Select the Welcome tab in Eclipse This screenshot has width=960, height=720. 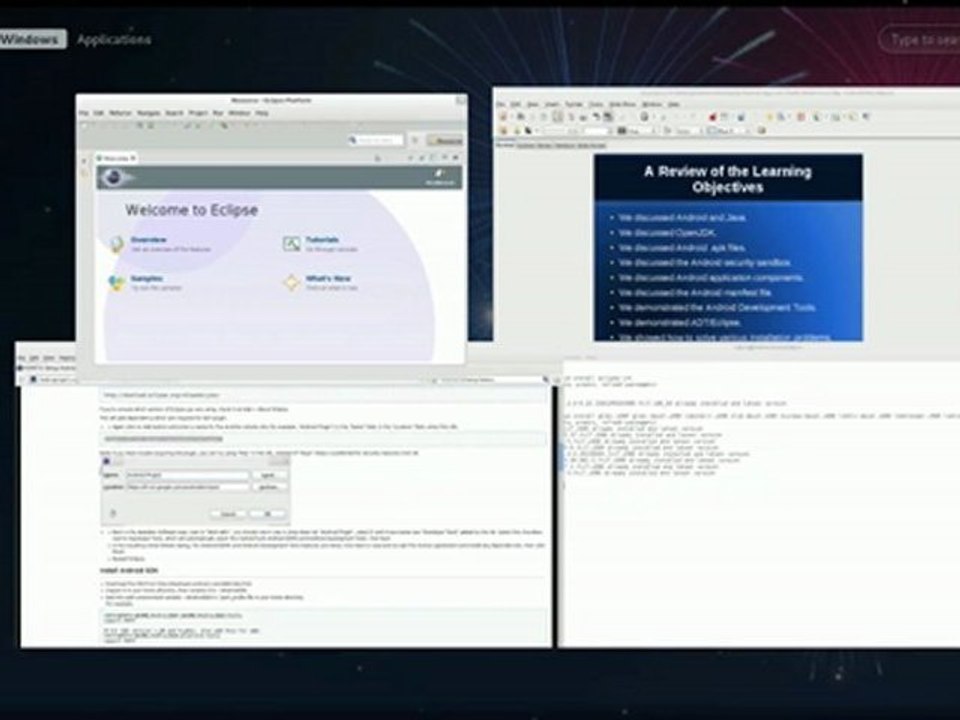[x=114, y=159]
